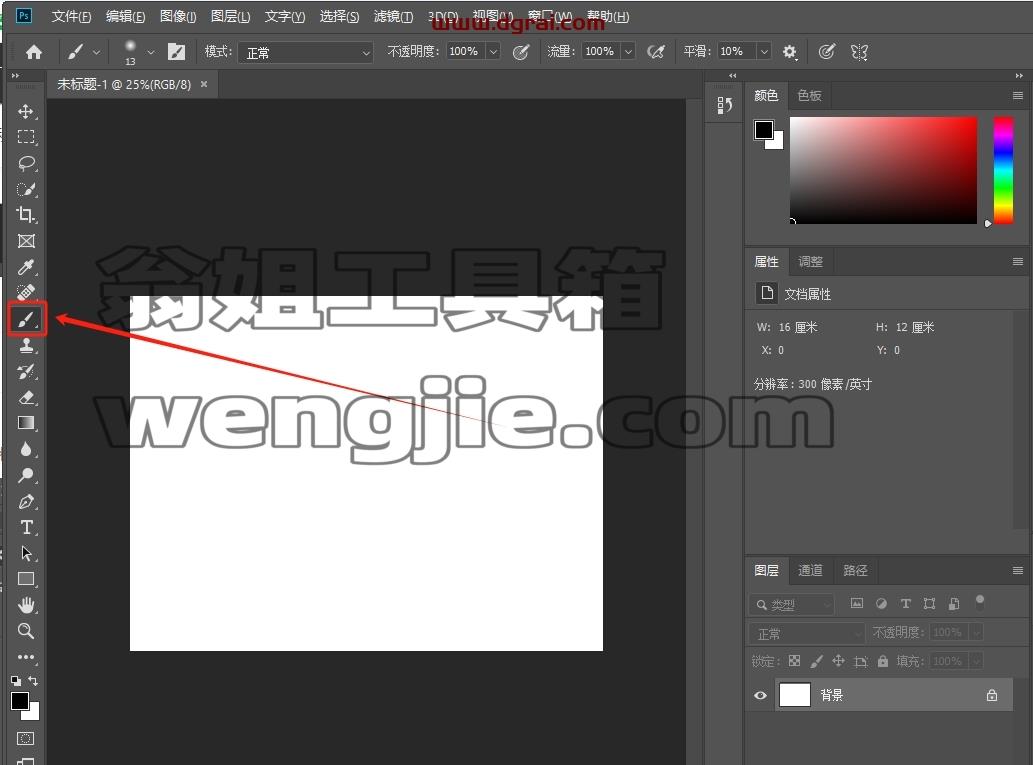
Task: Switch to the 调整 tab
Action: (810, 262)
